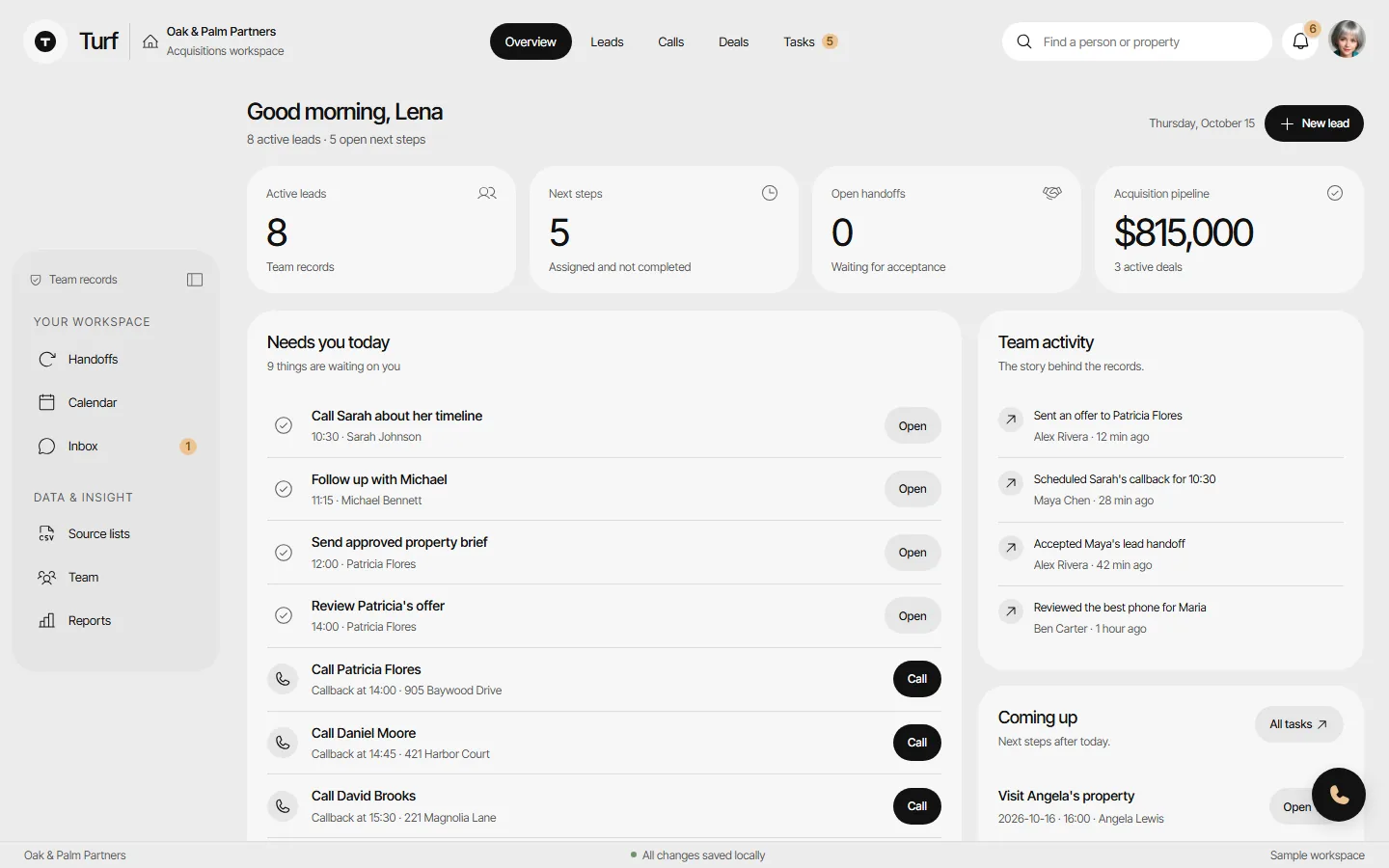The width and height of the screenshot is (1389, 868).
Task: Open Team in the sidebar
Action: pyautogui.click(x=116, y=578)
